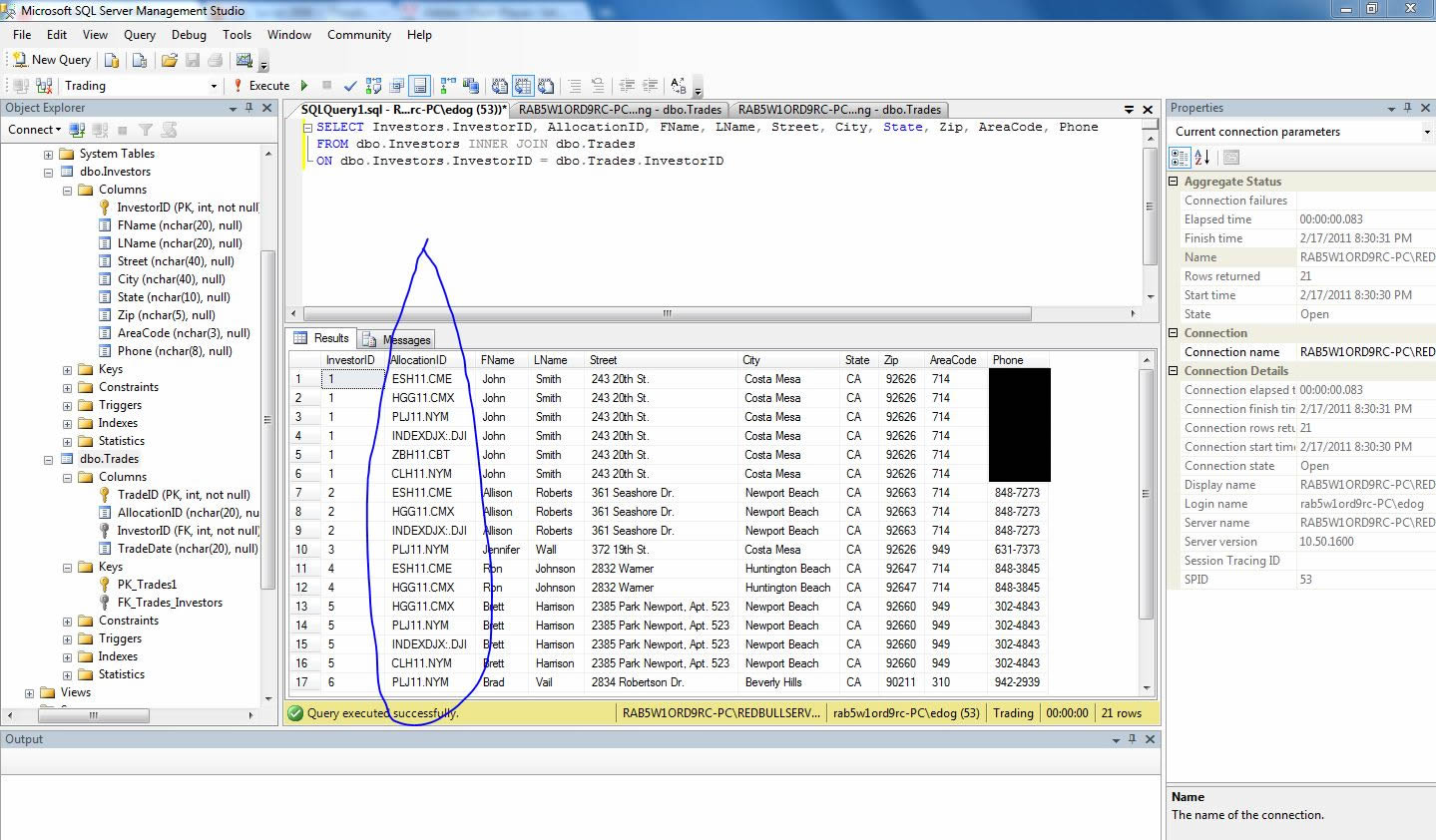Pin the Object Explorer panel

pos(249,108)
